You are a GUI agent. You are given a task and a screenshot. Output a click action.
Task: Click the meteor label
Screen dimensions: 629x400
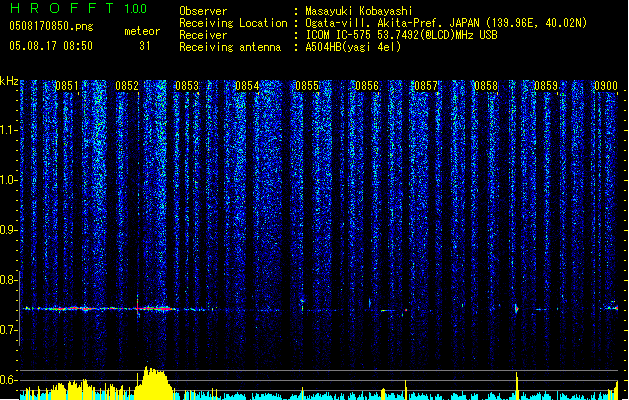(142, 31)
